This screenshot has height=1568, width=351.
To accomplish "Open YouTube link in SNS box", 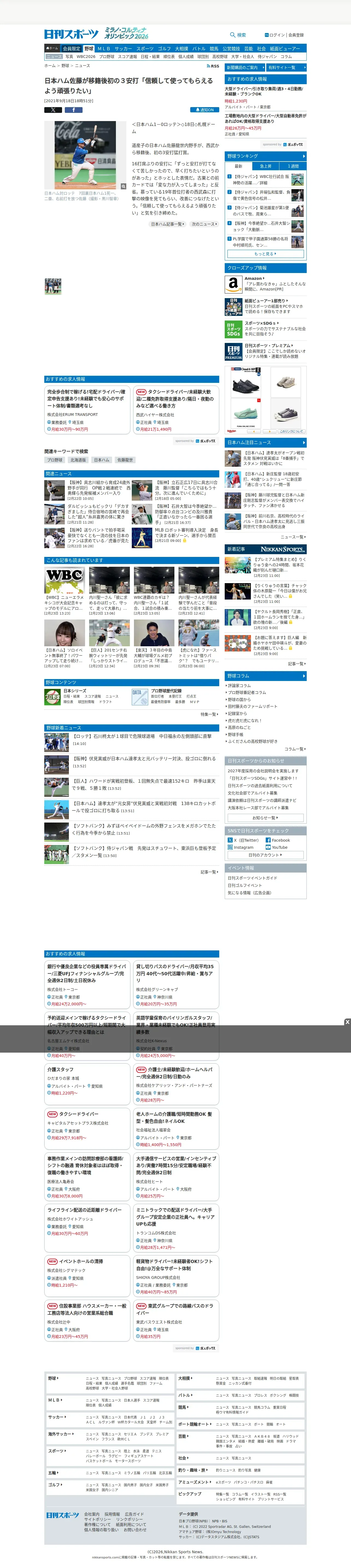I will 276,847.
